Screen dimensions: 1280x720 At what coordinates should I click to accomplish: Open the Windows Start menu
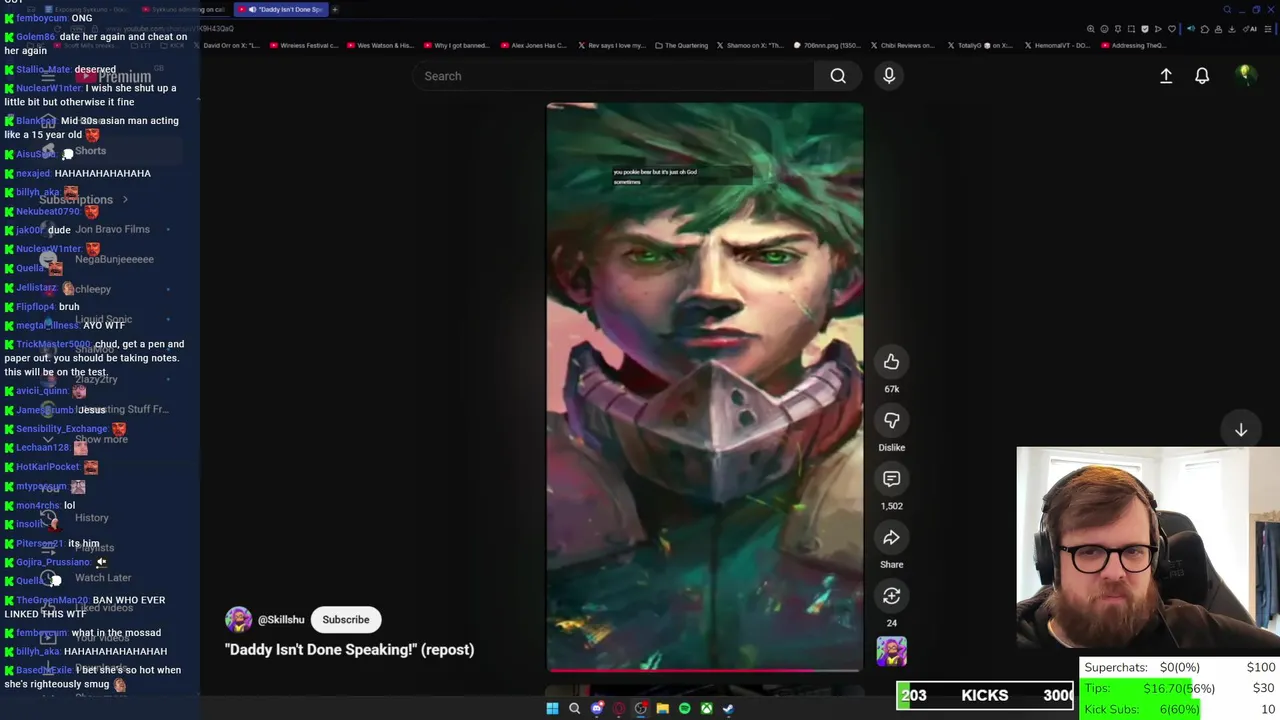(552, 708)
